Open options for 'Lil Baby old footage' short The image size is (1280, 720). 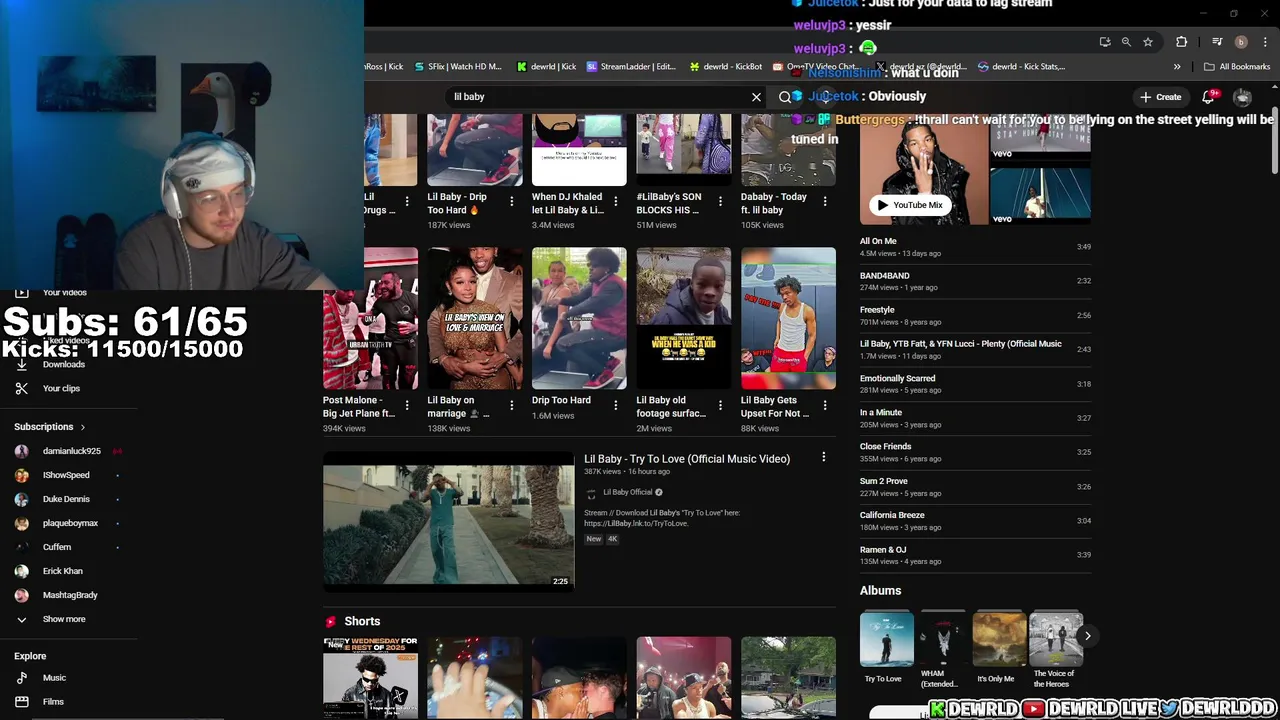coord(720,405)
